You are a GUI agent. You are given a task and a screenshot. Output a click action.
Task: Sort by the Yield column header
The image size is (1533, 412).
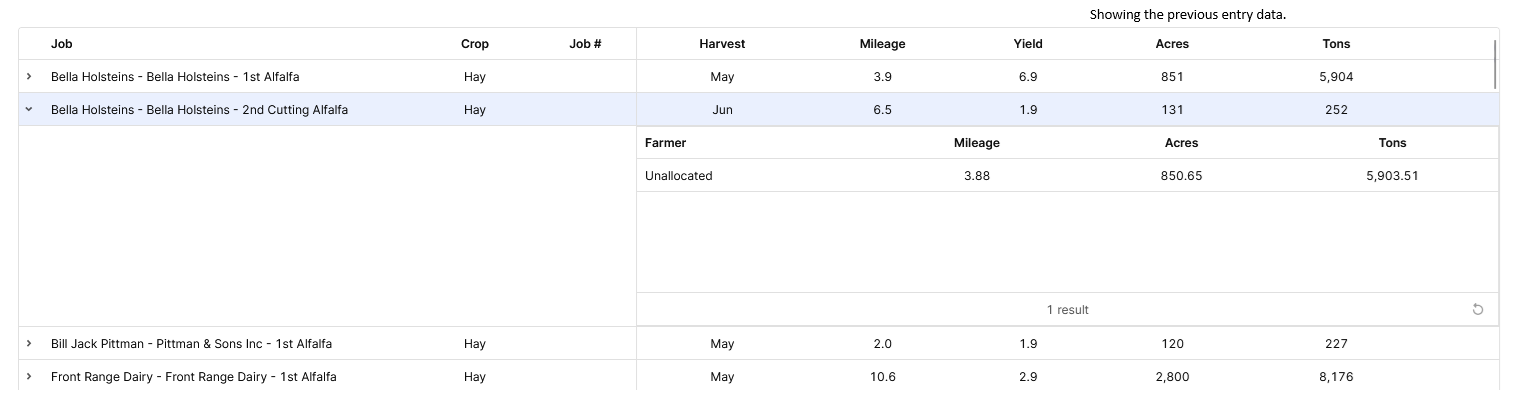tap(1028, 44)
